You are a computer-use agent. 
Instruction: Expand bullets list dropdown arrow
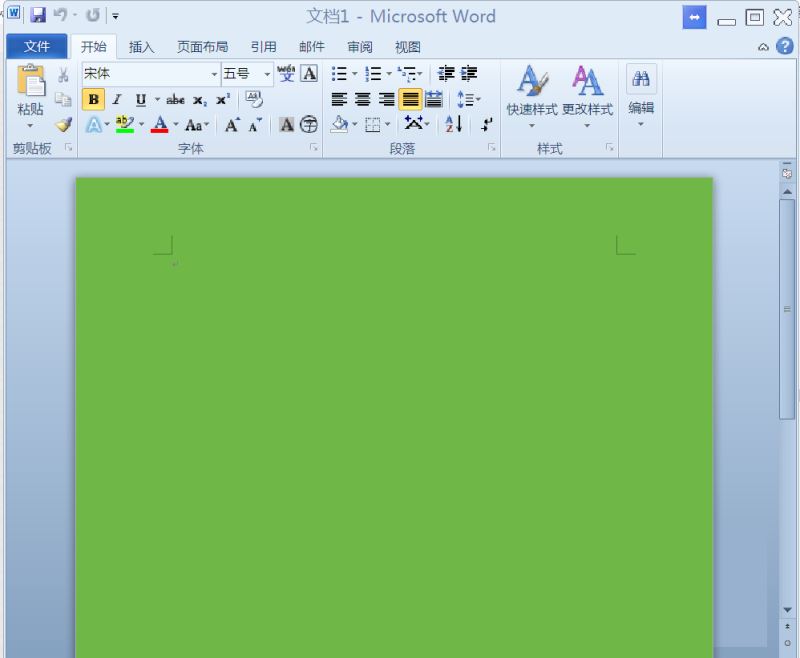pos(355,74)
